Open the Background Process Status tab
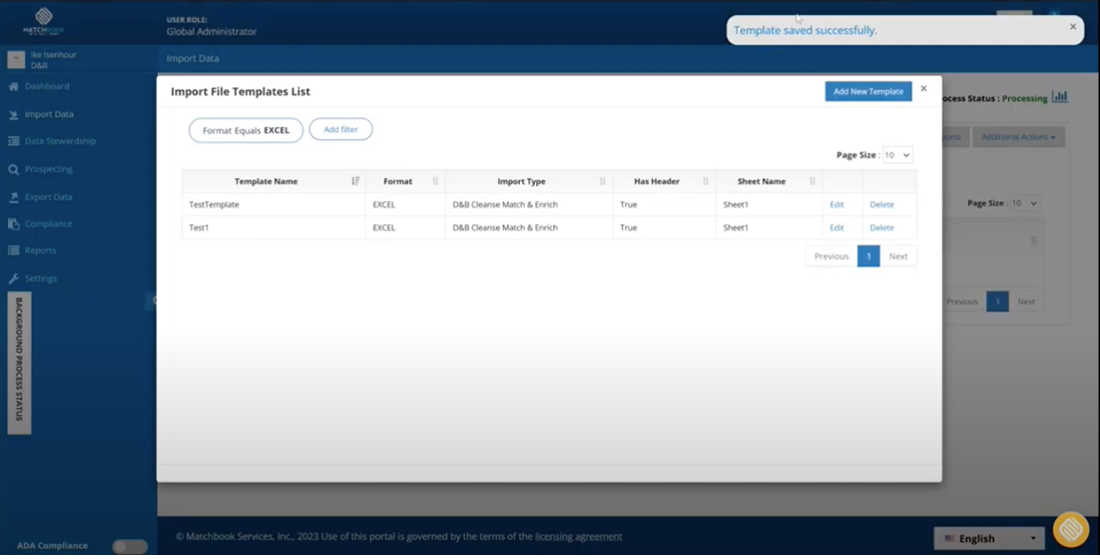1100x559 pixels. pos(19,363)
